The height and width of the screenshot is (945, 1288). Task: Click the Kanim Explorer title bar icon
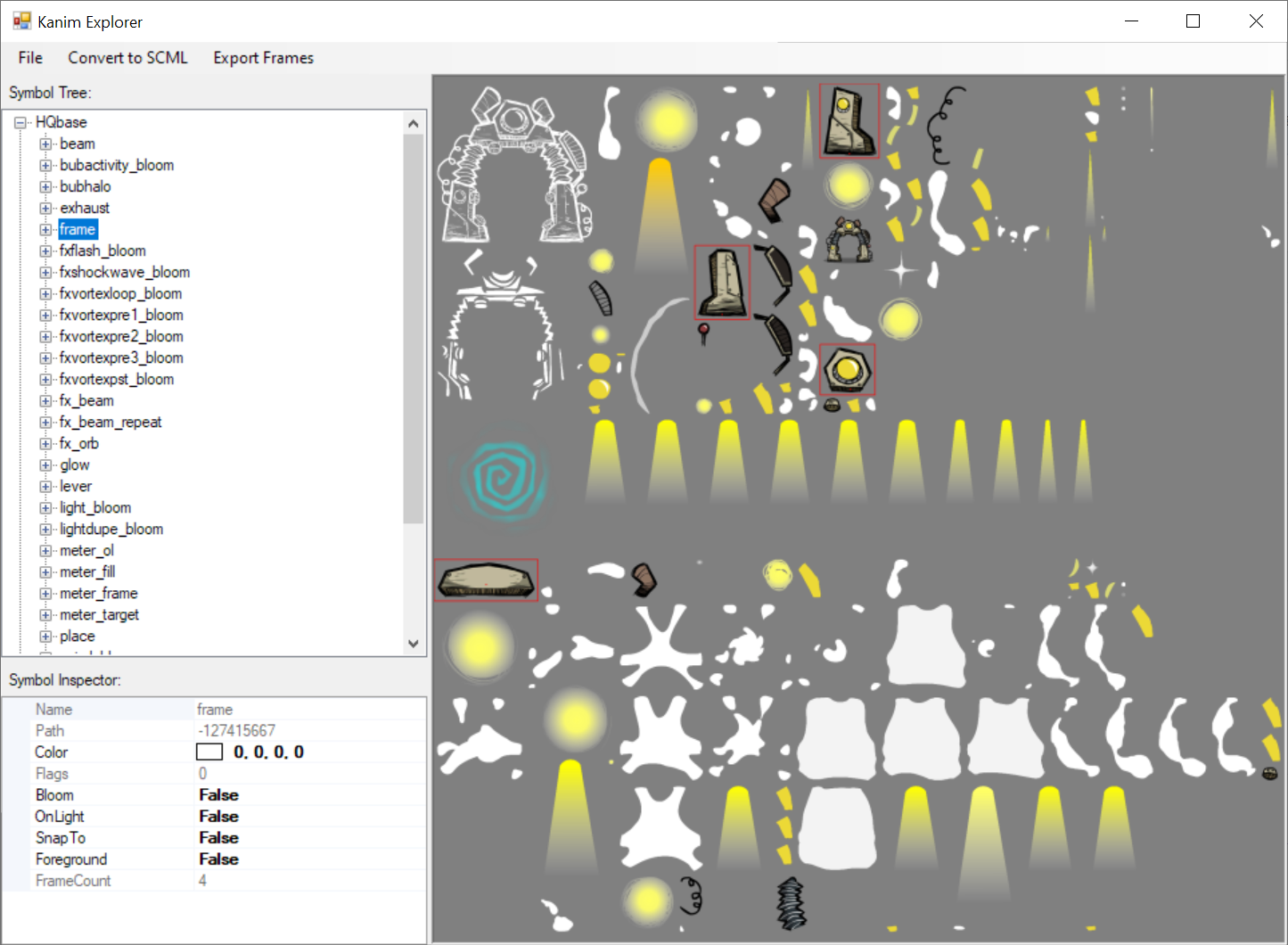(21, 21)
